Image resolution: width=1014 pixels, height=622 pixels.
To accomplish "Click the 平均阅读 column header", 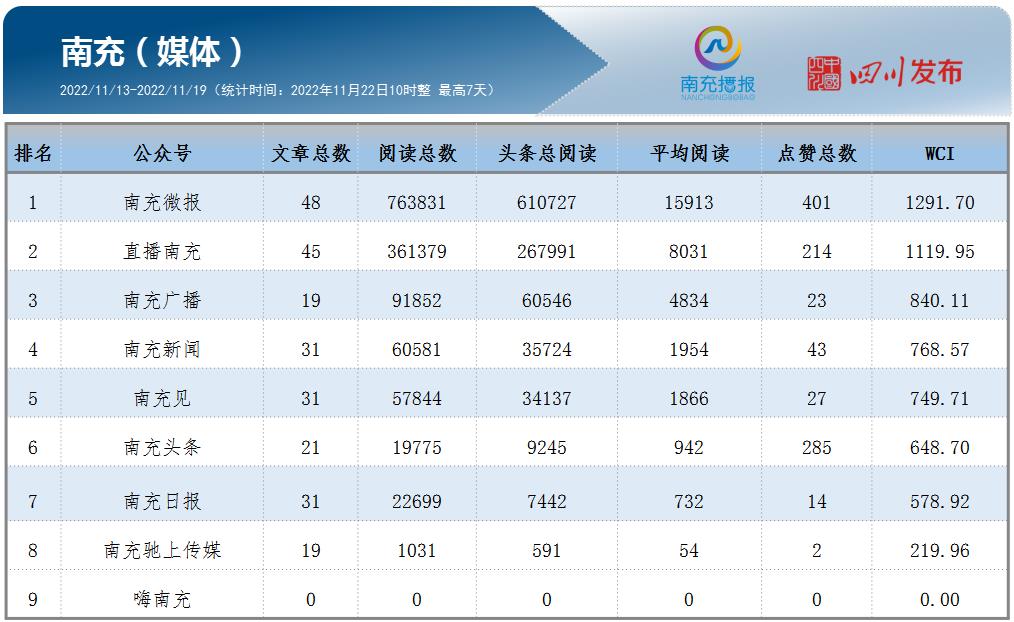I will coord(689,153).
